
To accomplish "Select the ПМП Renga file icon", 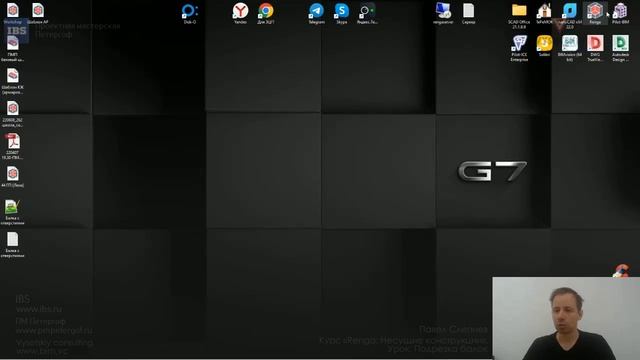I will pyautogui.click(x=13, y=43).
